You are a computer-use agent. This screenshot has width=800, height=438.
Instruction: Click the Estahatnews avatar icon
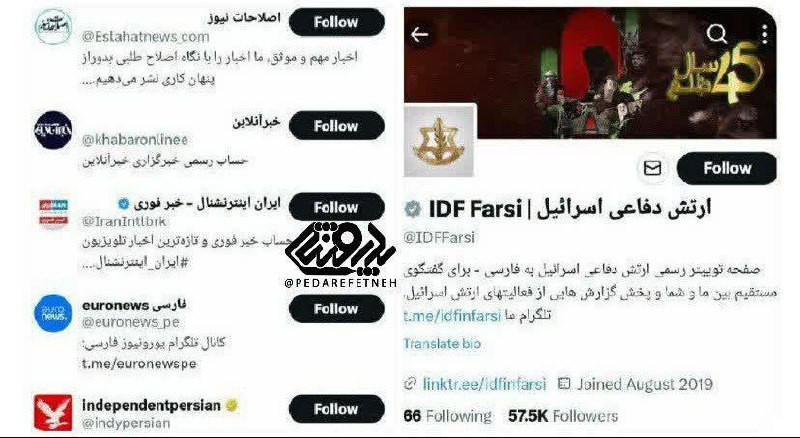point(53,27)
